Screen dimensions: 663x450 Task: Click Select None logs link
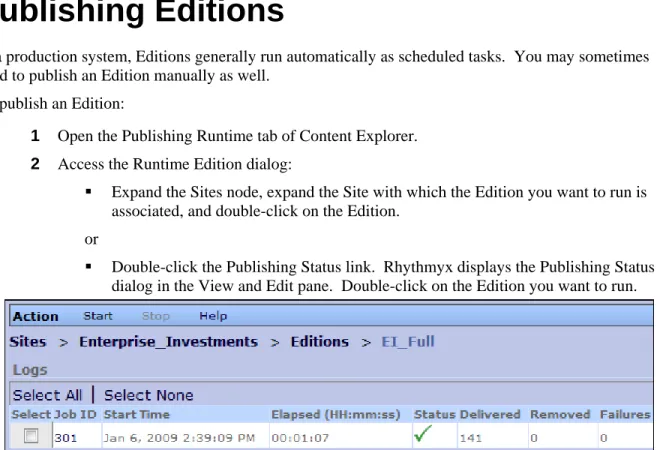[x=149, y=395]
